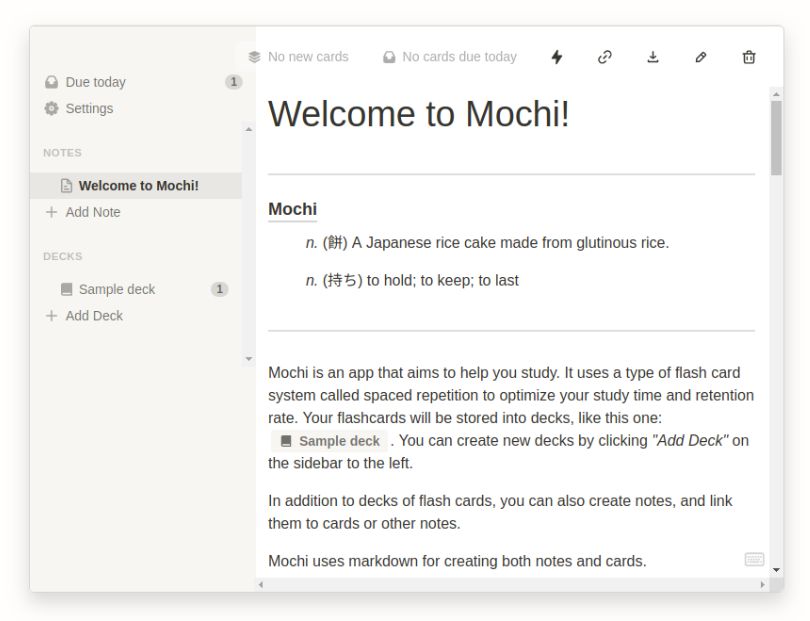The width and height of the screenshot is (810, 621).
Task: Click the 'No cards due today' status item
Action: coord(458,57)
